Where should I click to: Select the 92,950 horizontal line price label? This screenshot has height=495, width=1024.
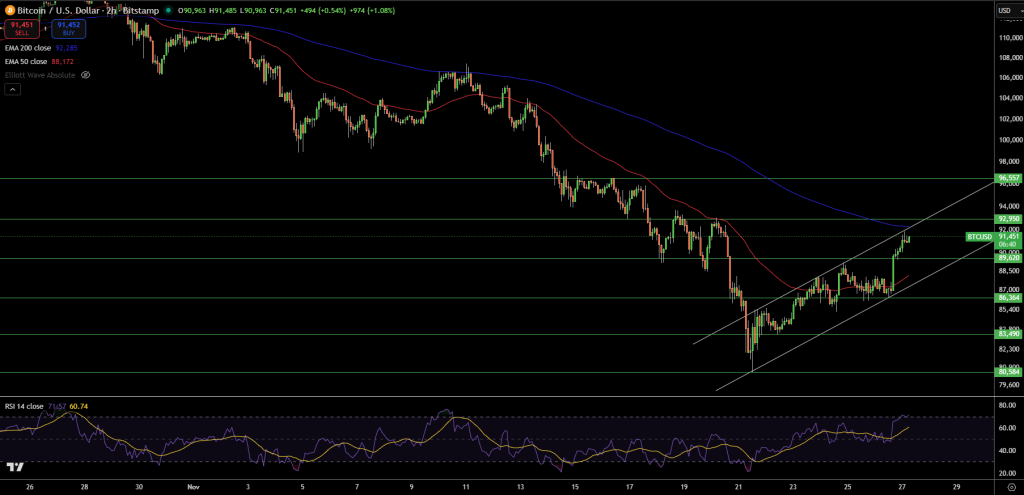tap(1006, 219)
